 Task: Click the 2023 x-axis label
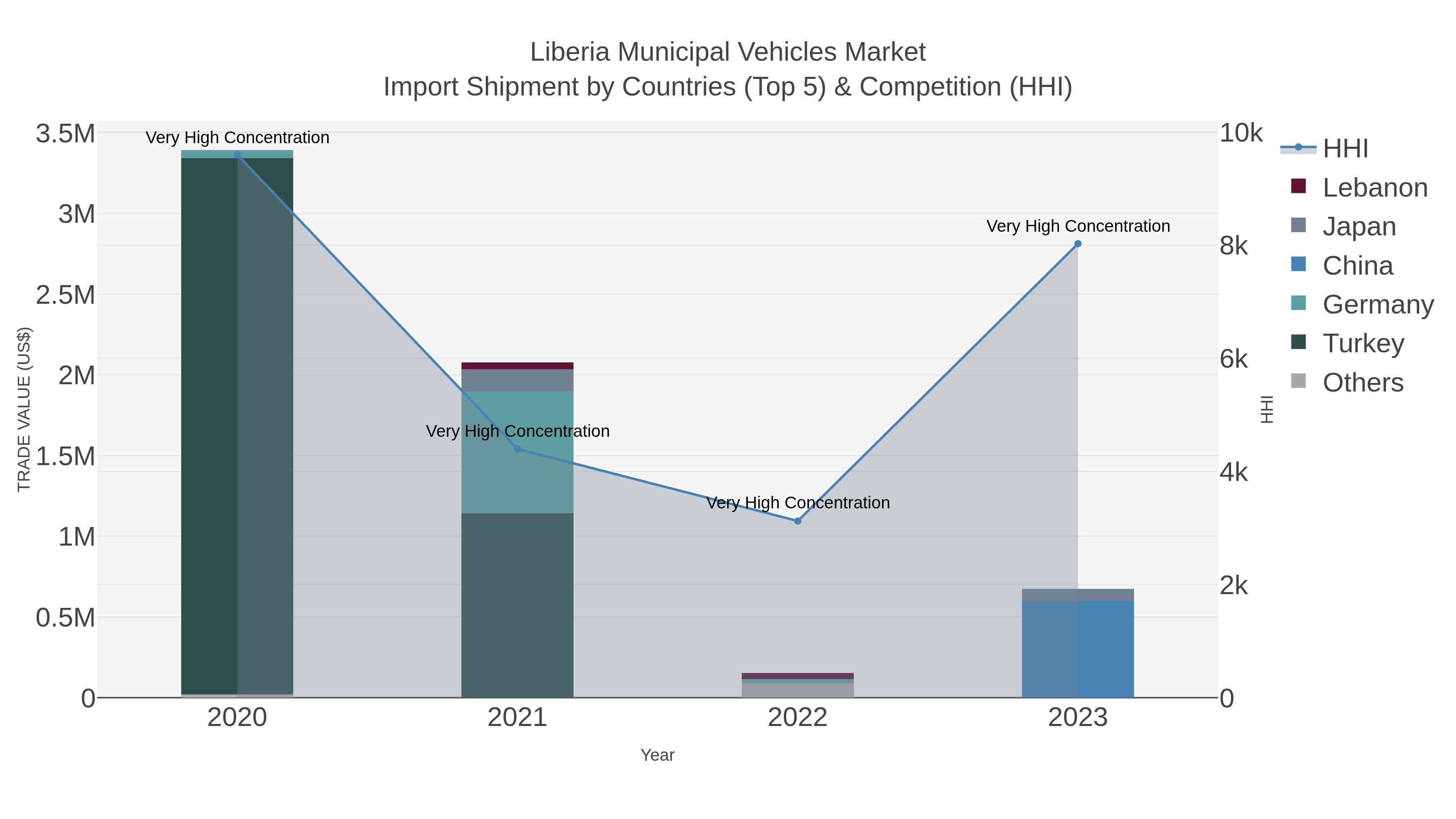point(1078,717)
